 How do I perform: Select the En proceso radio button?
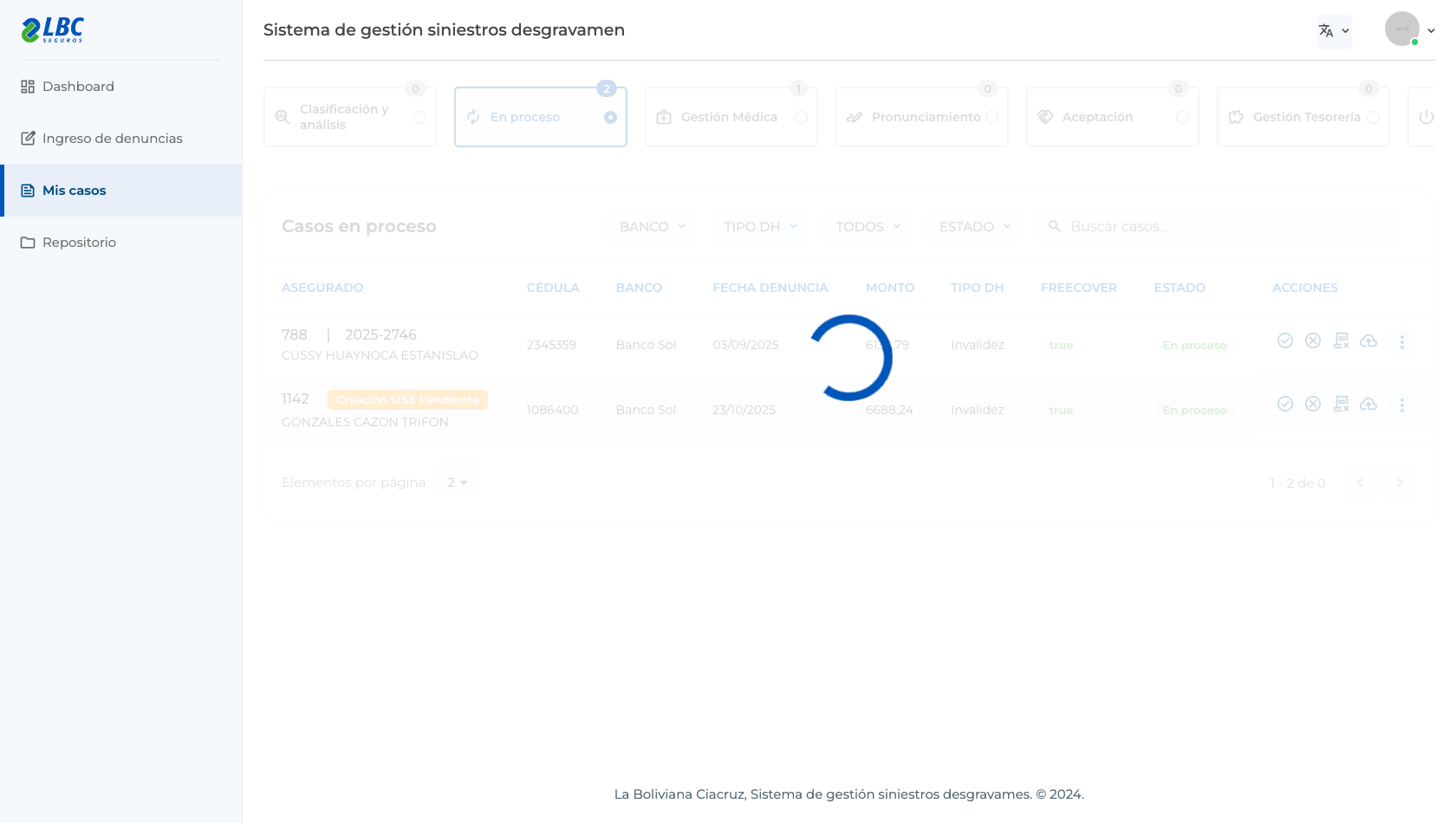click(x=610, y=117)
